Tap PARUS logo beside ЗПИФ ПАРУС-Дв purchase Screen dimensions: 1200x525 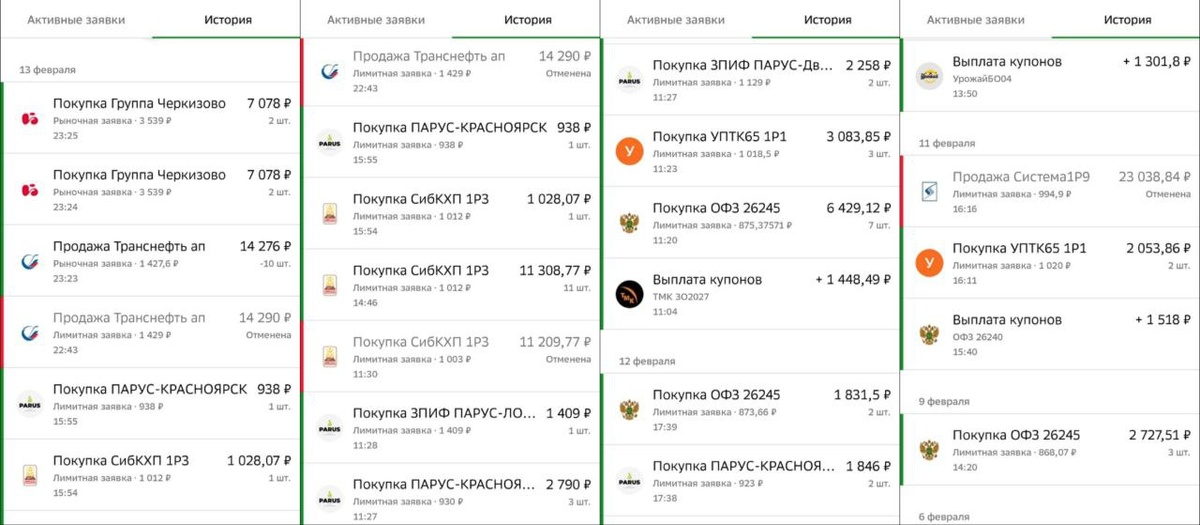[630, 80]
